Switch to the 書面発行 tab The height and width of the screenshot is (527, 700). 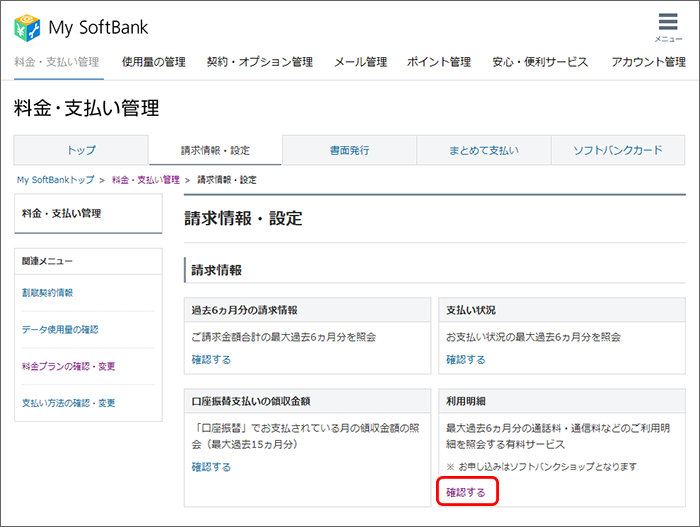click(x=349, y=150)
